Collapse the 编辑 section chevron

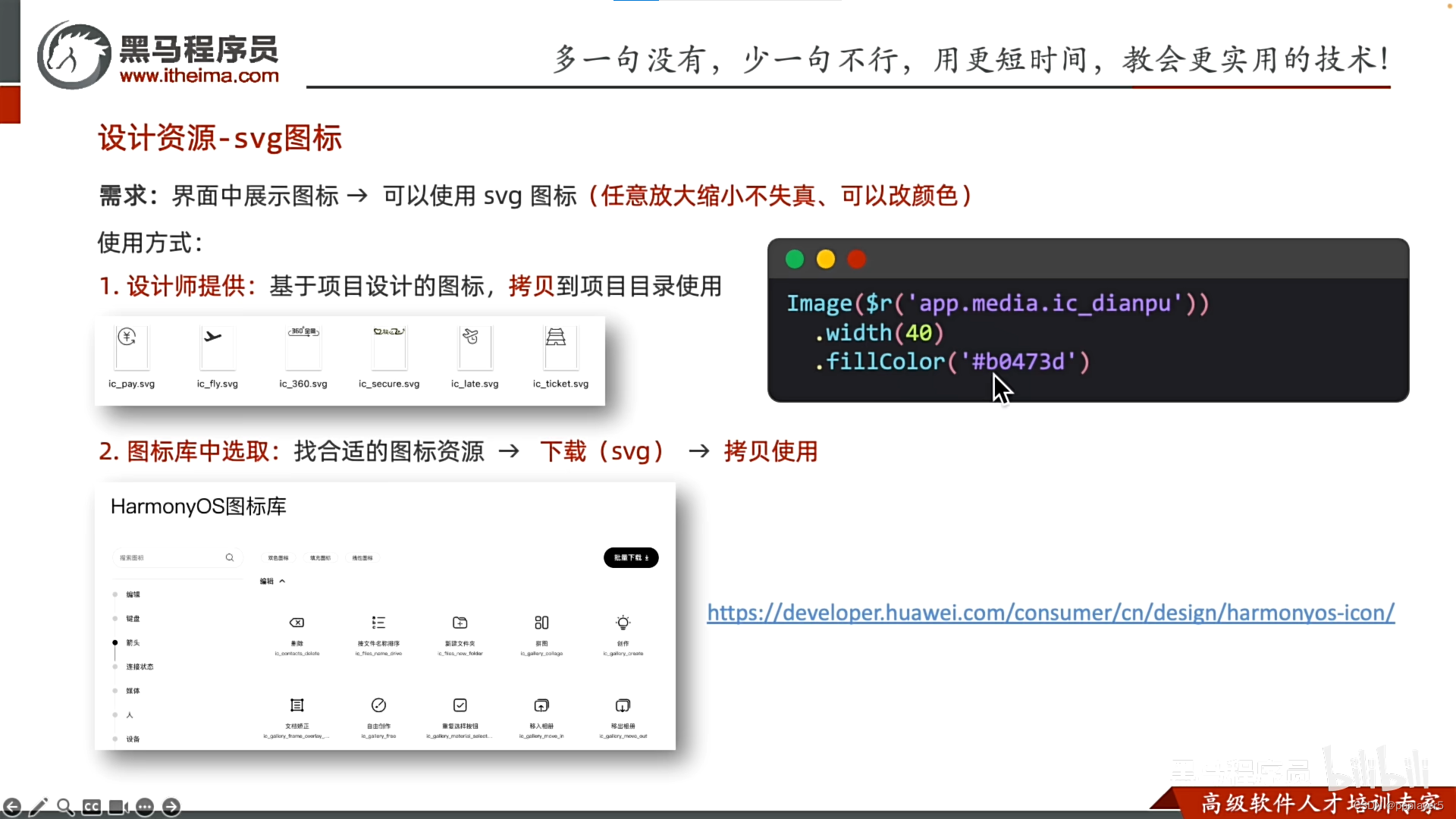click(x=282, y=582)
